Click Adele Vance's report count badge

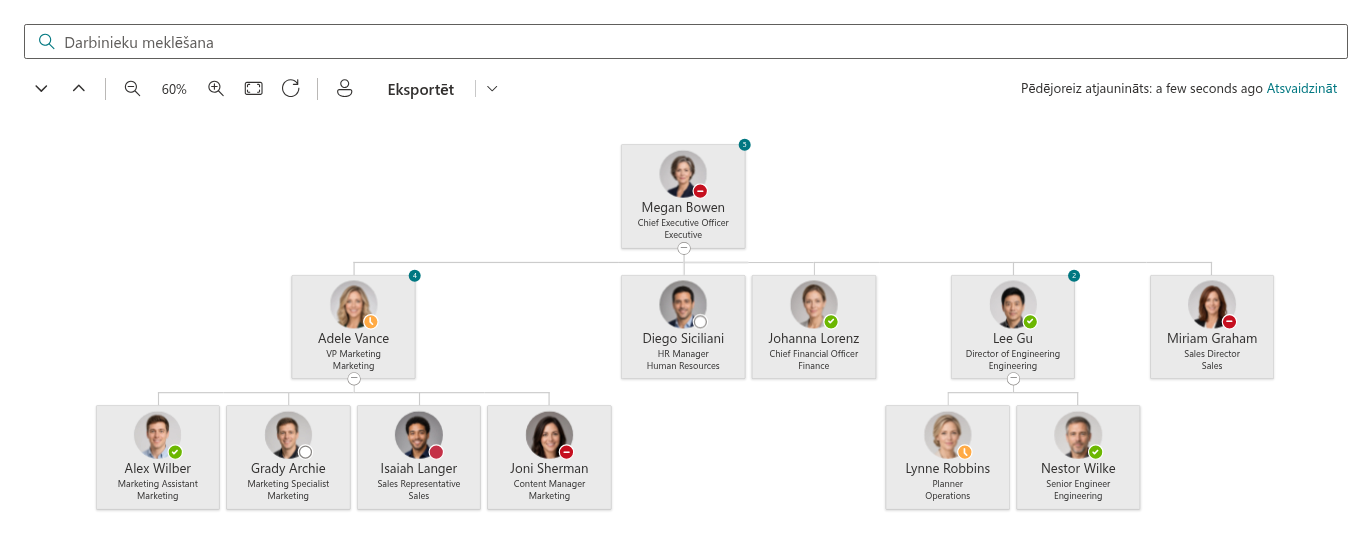(414, 275)
